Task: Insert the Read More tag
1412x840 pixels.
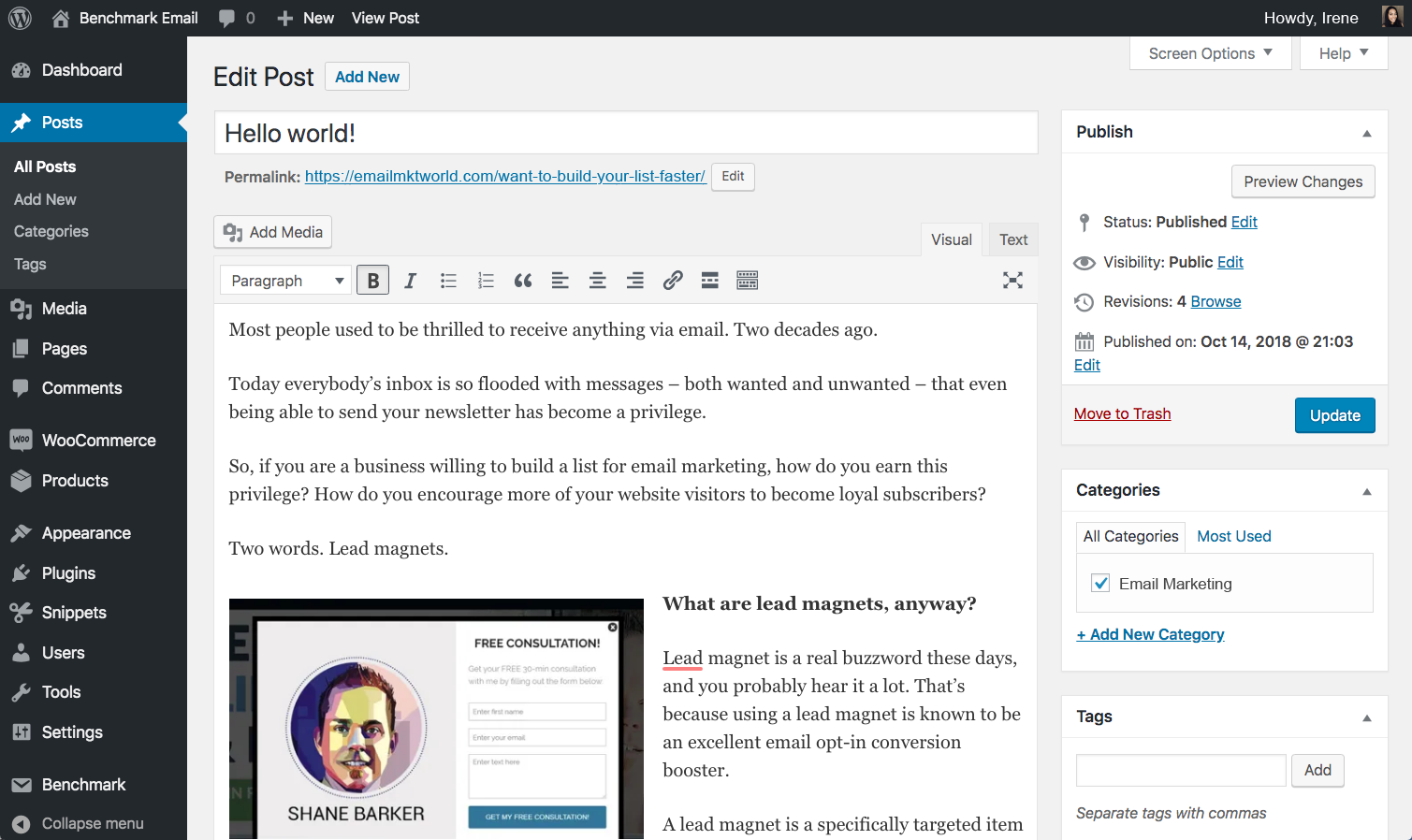Action: point(709,280)
